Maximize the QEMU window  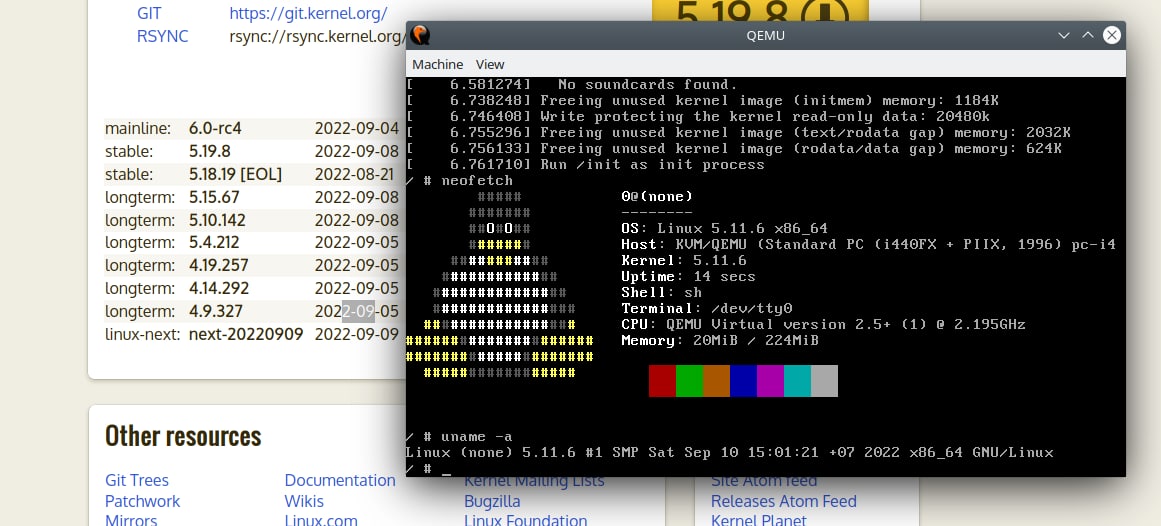(x=1088, y=35)
